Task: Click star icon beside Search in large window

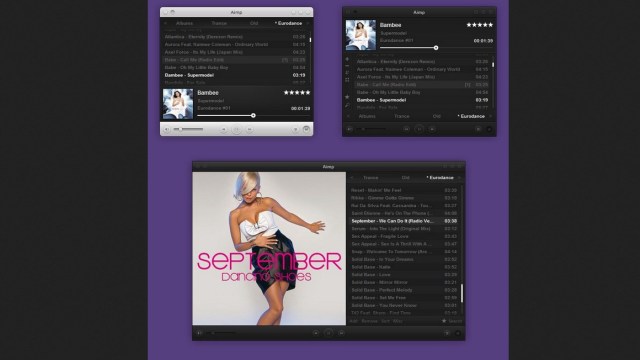Action: click(444, 321)
